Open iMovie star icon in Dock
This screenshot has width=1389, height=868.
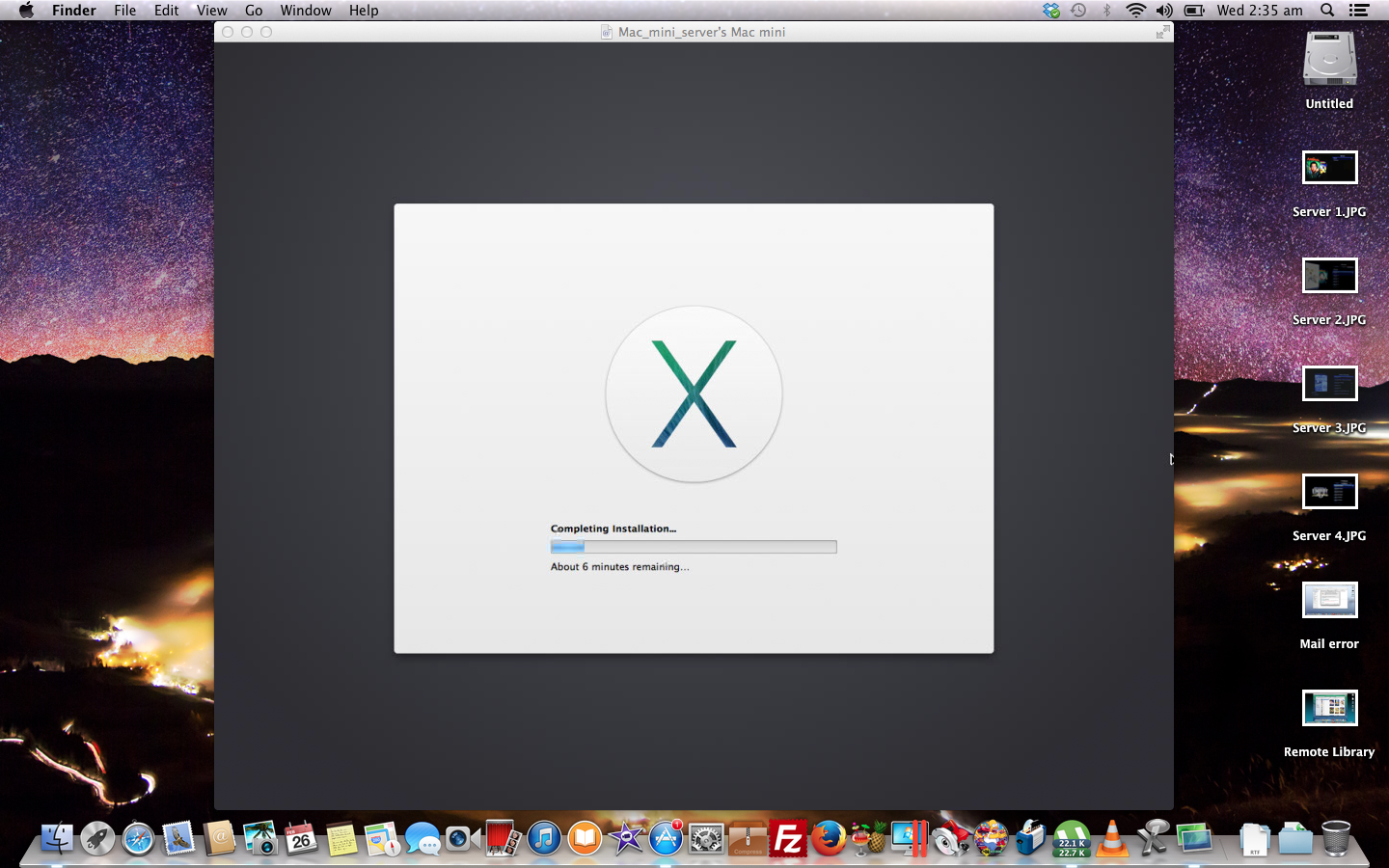pyautogui.click(x=625, y=838)
